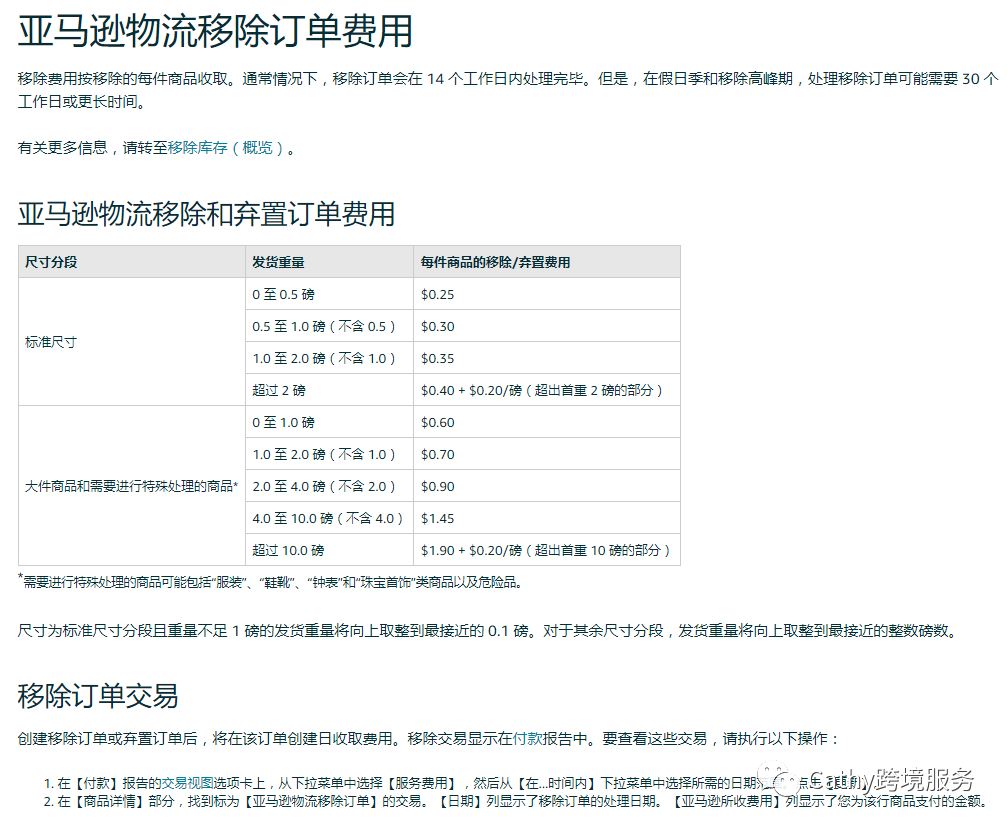Viewport: 1007px width, 827px height.
Task: Click the 4.0 至 10.0 磅 weight cell
Action: pos(327,517)
